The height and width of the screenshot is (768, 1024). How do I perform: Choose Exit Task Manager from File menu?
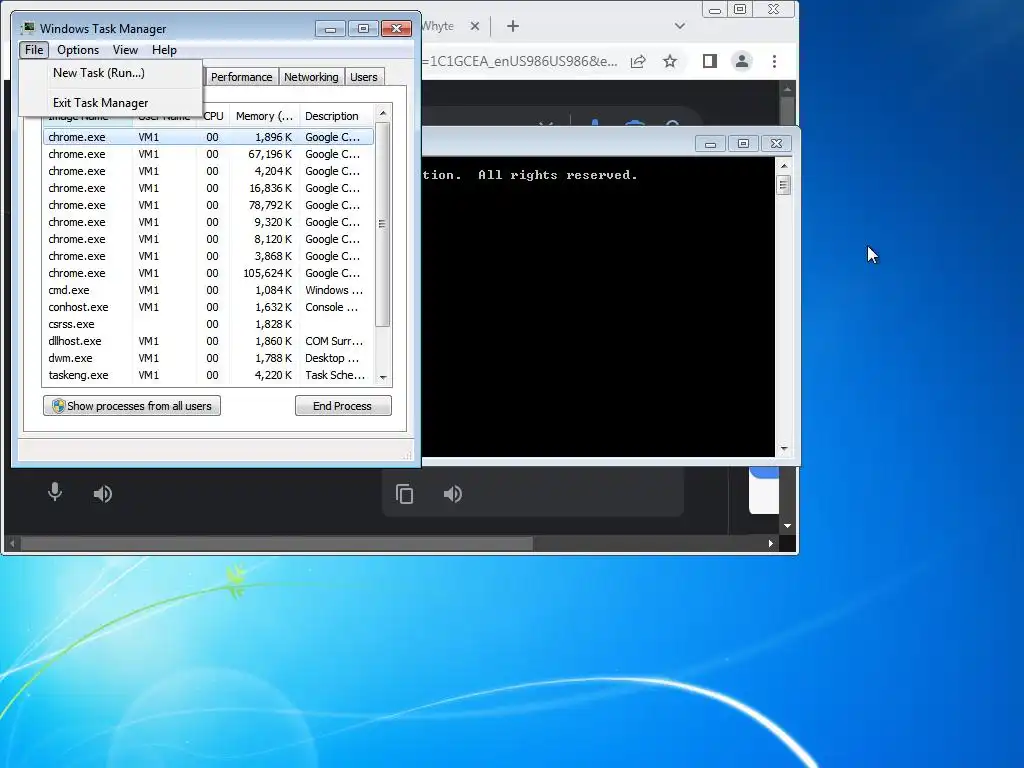point(101,103)
